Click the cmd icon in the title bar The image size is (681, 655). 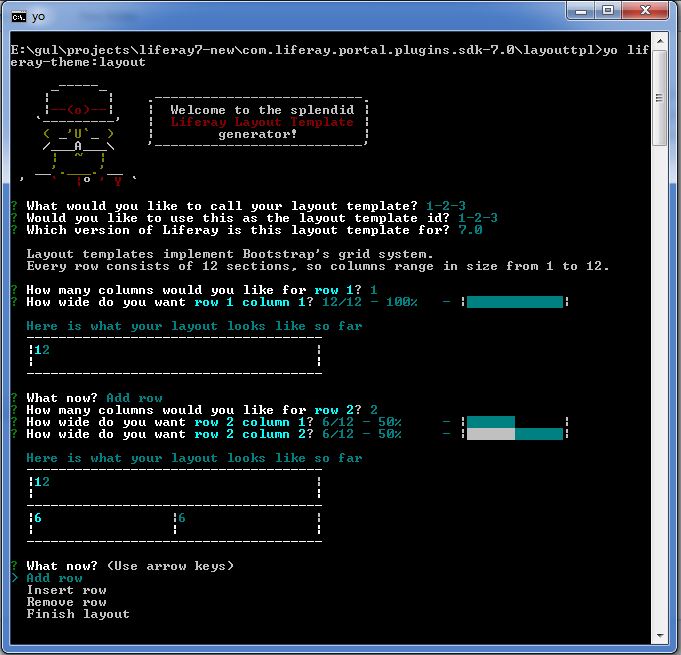click(19, 17)
